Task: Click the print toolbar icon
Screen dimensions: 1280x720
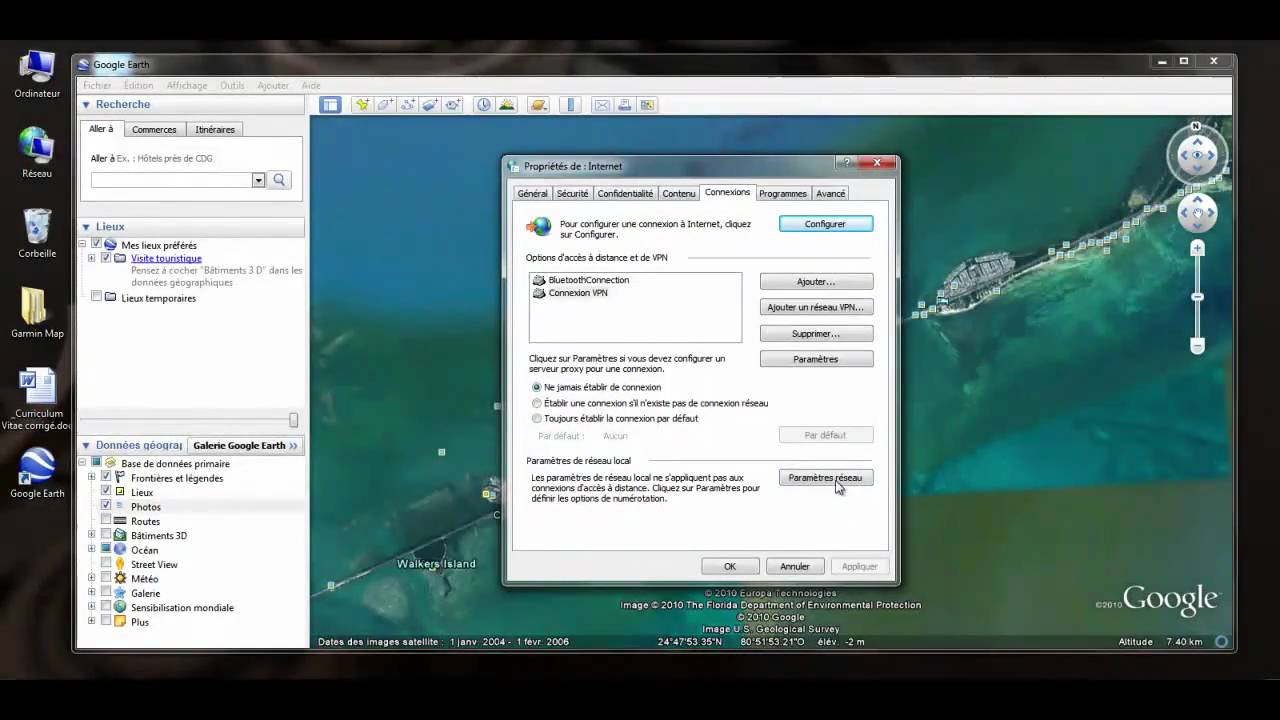Action: (x=624, y=105)
